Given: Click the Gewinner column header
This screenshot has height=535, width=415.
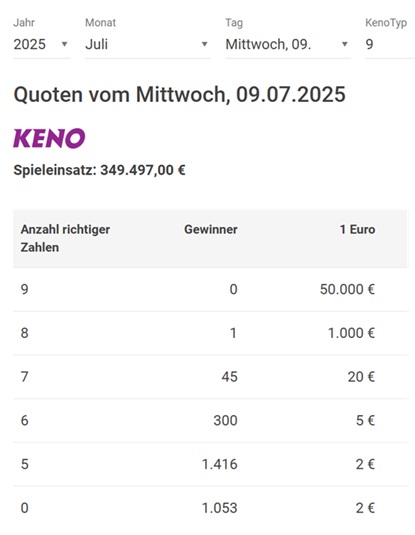Looking at the screenshot, I should pos(211,229).
